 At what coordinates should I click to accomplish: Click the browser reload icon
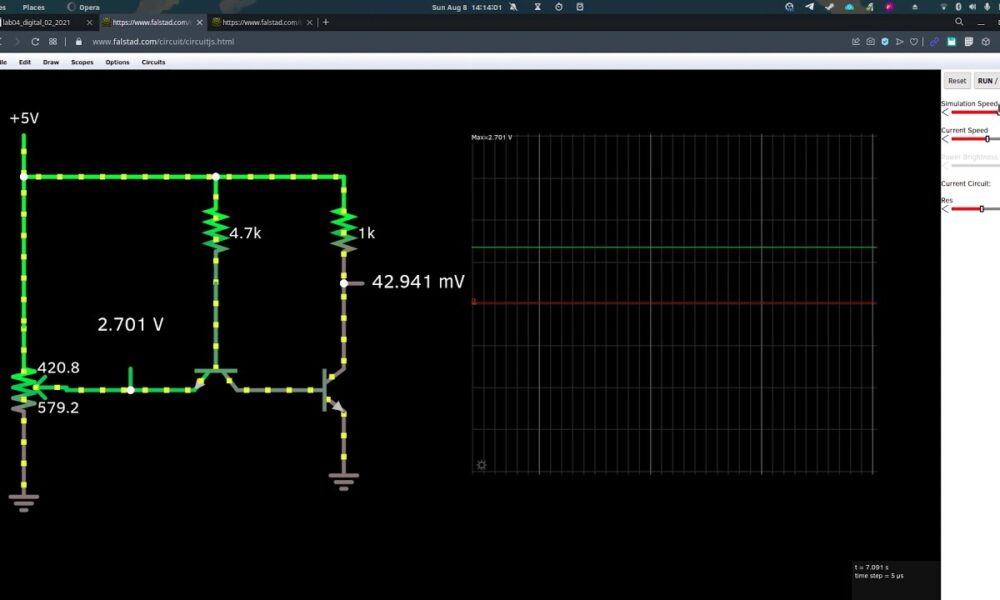(36, 42)
